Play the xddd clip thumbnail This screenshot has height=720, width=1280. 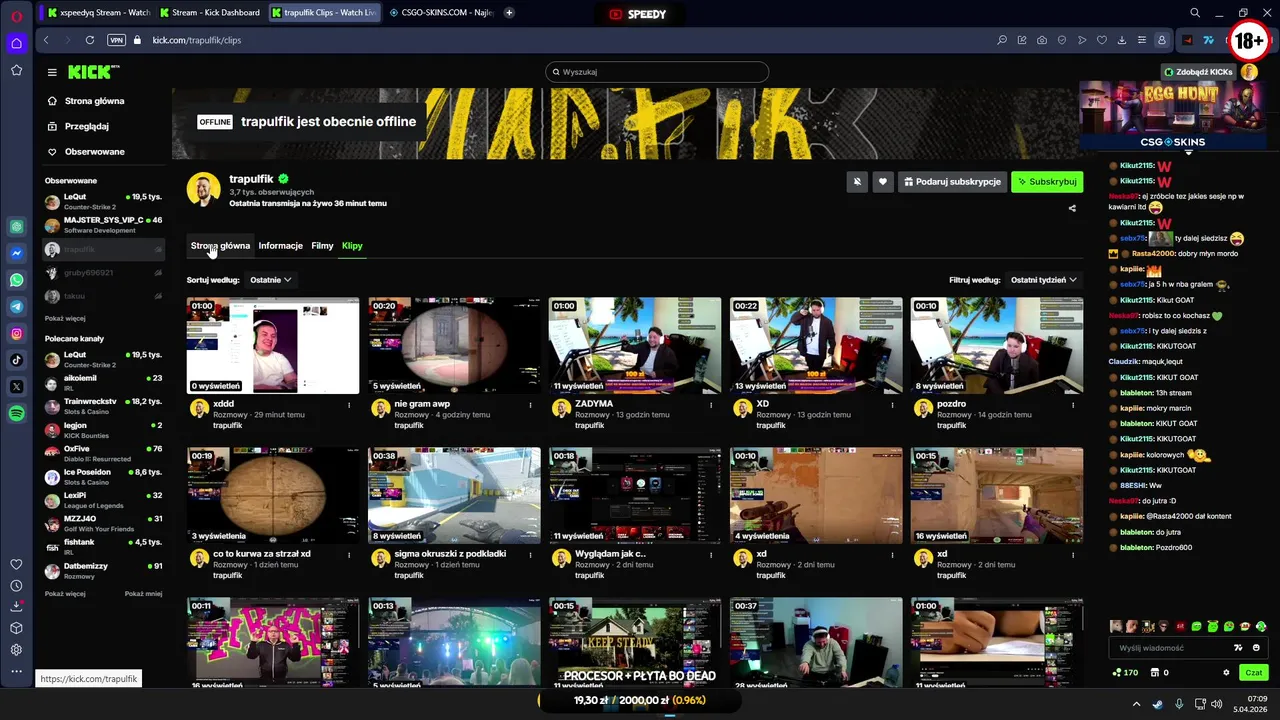(272, 345)
